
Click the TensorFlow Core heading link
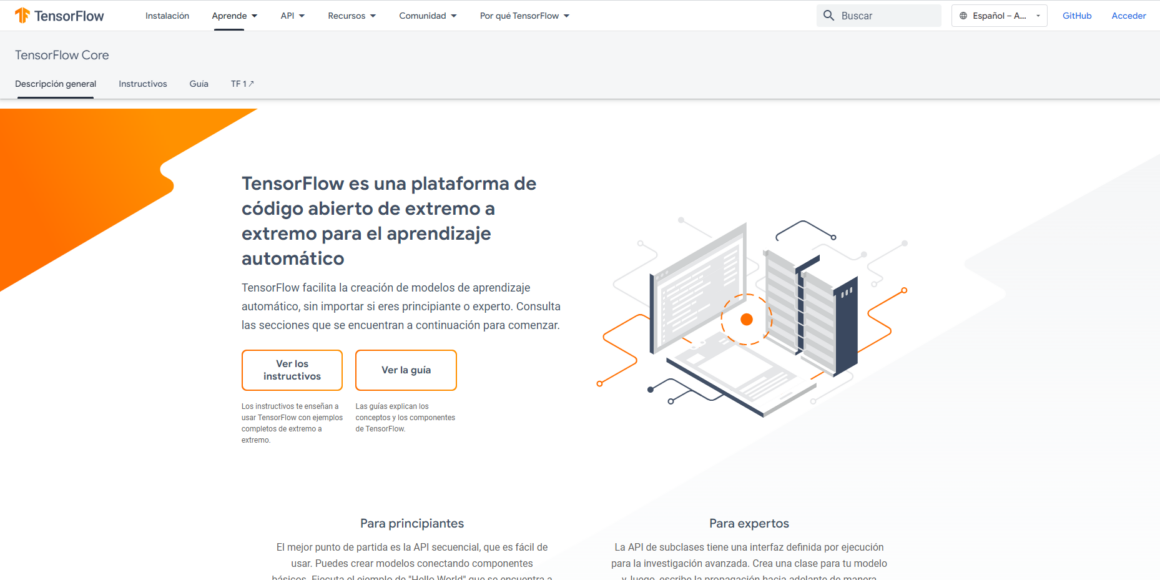click(x=62, y=54)
